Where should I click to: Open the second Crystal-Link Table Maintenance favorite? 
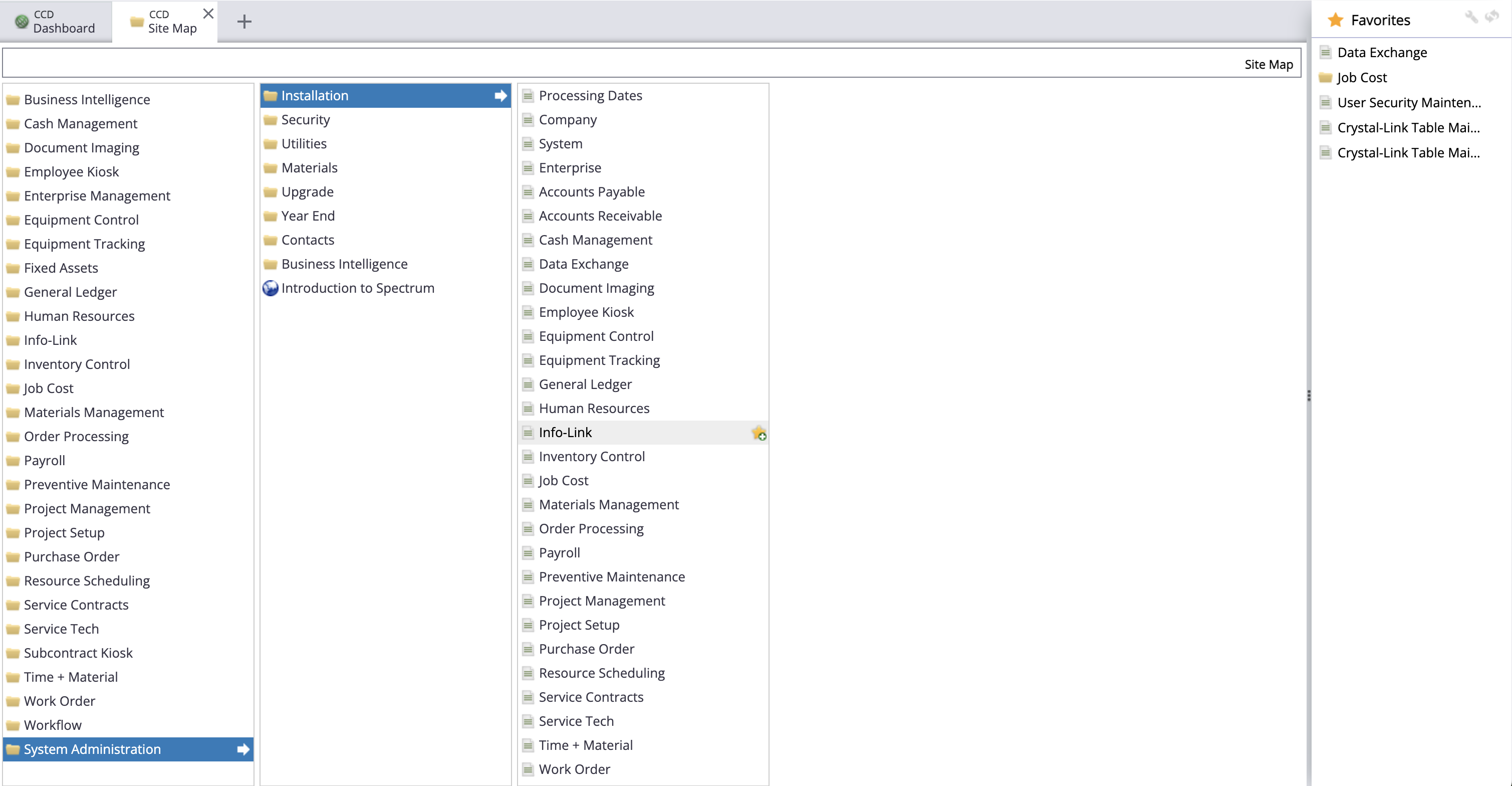1408,153
